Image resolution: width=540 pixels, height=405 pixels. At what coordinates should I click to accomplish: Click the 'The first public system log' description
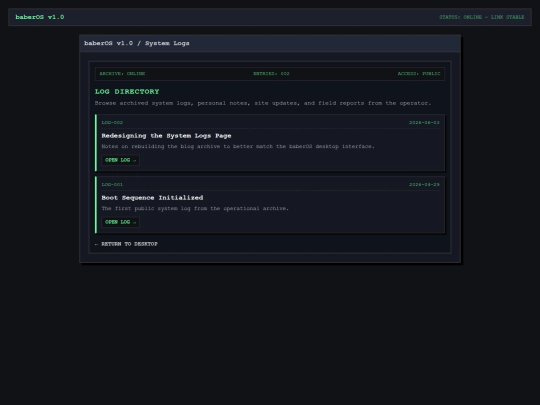pos(195,208)
